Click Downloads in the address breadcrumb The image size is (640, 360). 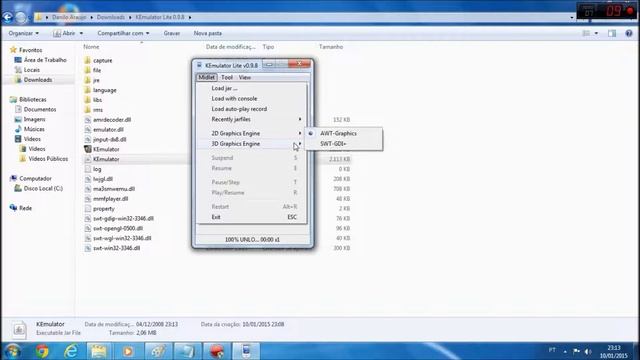[111, 17]
